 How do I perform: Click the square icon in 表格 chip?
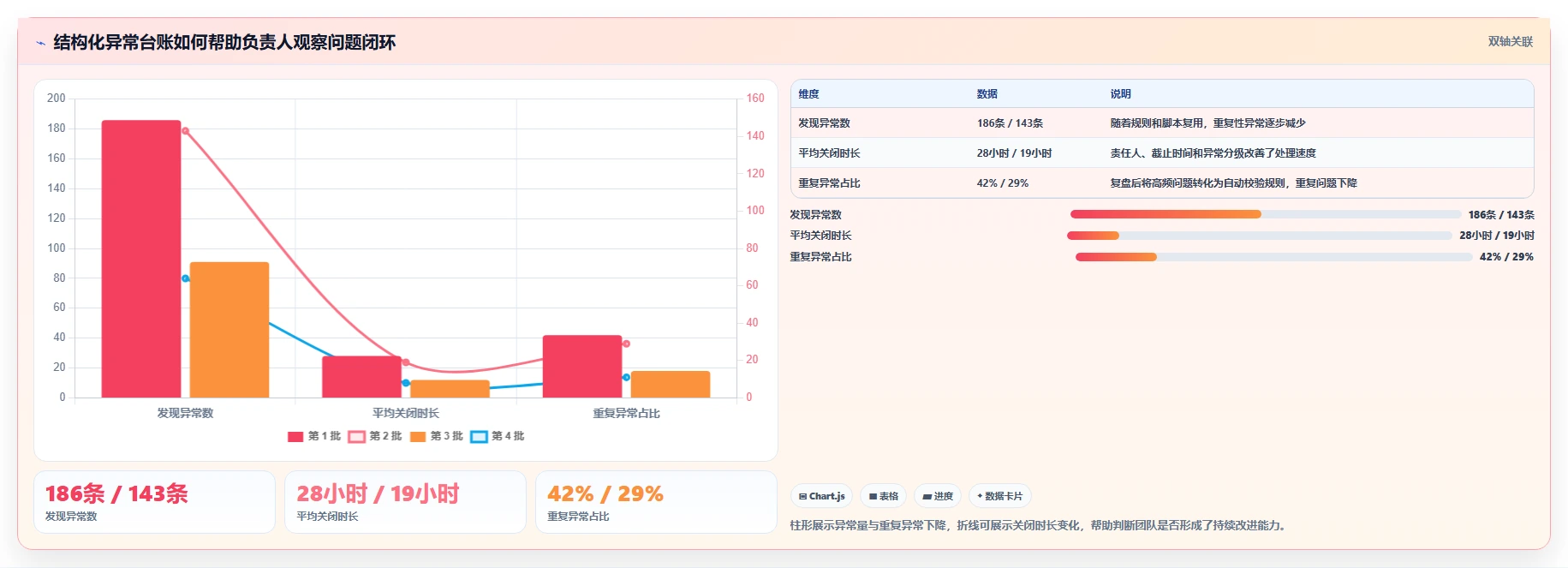[873, 497]
